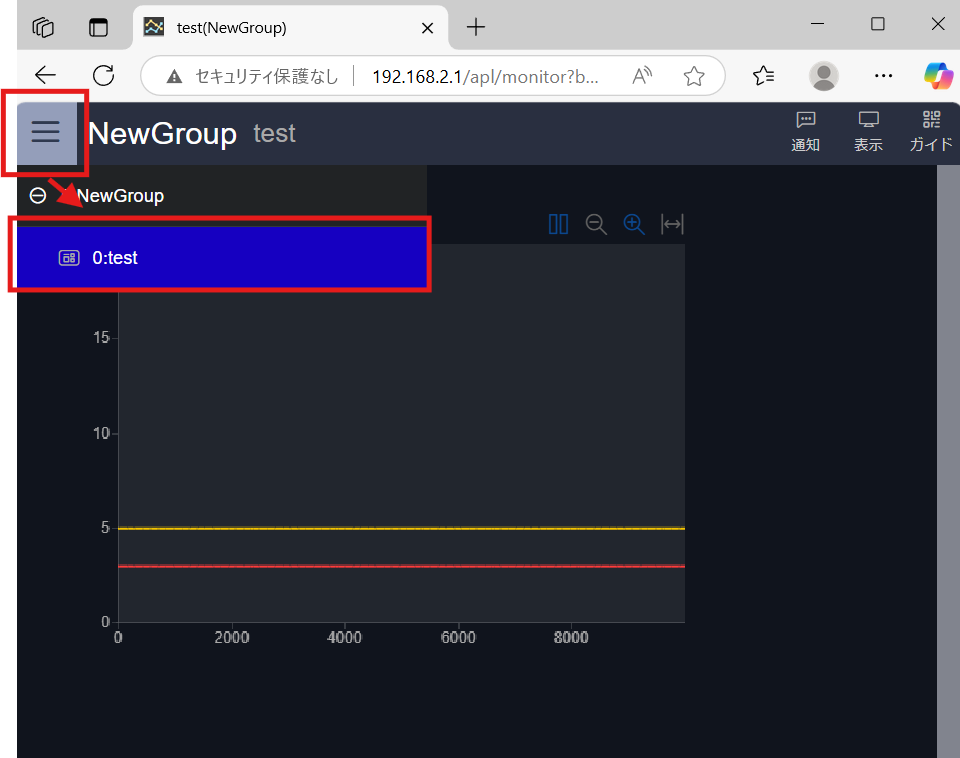Viewport: 960px width, 758px height.
Task: Open browser settings and more menu
Action: coord(883,76)
